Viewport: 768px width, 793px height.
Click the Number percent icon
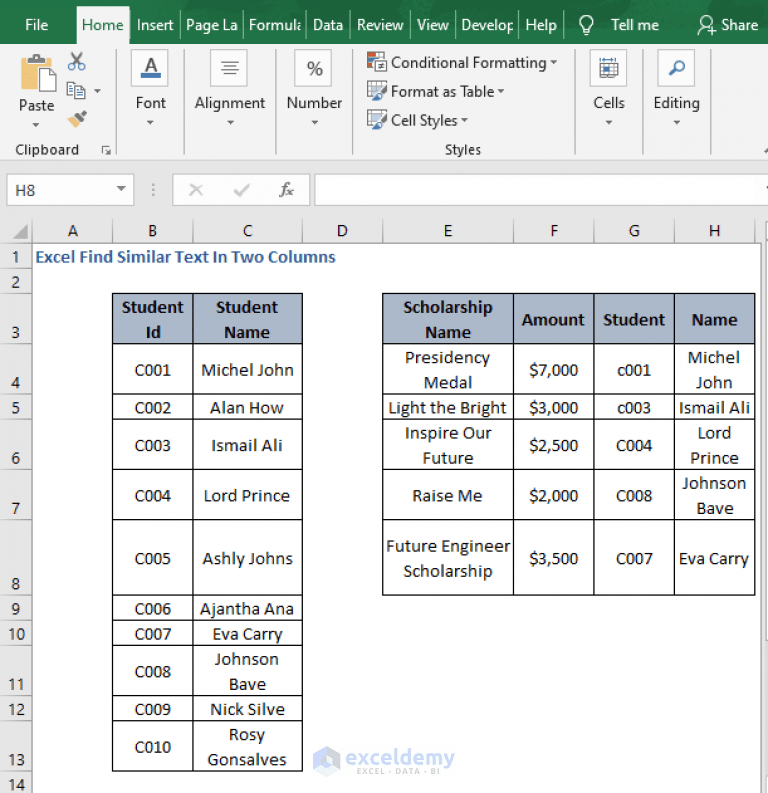[313, 68]
